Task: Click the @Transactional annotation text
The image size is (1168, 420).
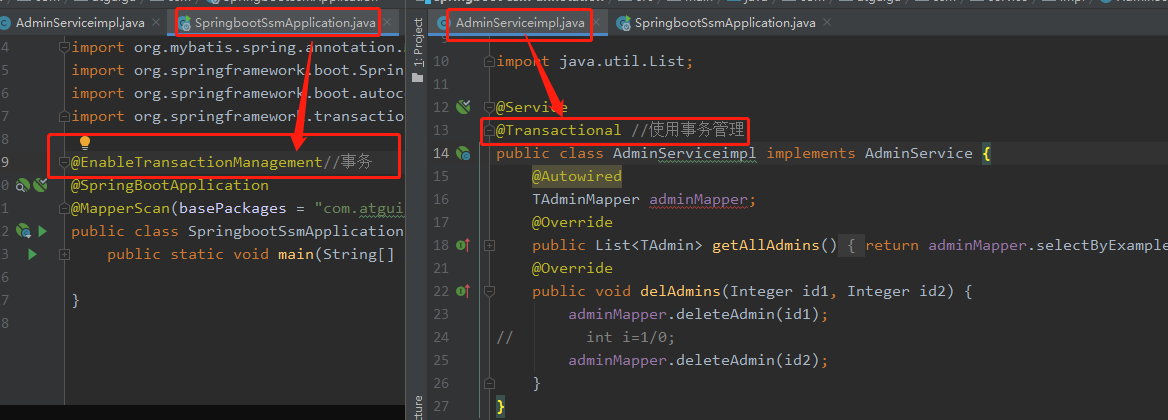Action: pyautogui.click(x=559, y=130)
